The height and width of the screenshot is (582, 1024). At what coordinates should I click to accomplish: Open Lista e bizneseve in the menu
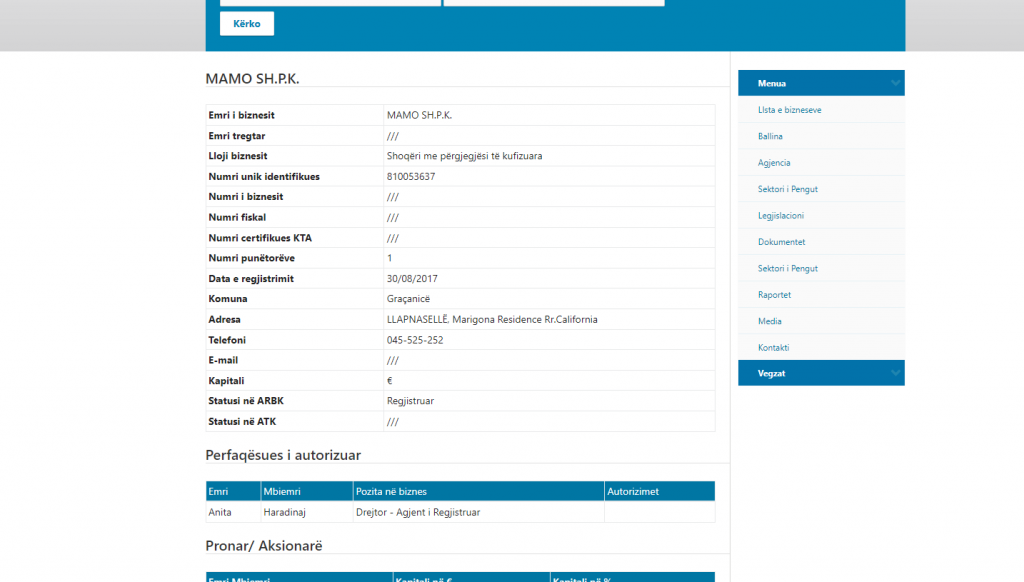790,110
